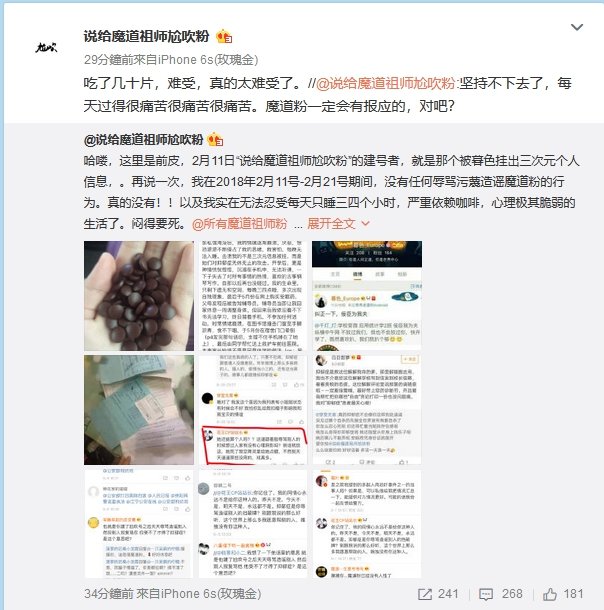Expand full text via 展开全文
This screenshot has height=610, width=604.
(x=331, y=224)
